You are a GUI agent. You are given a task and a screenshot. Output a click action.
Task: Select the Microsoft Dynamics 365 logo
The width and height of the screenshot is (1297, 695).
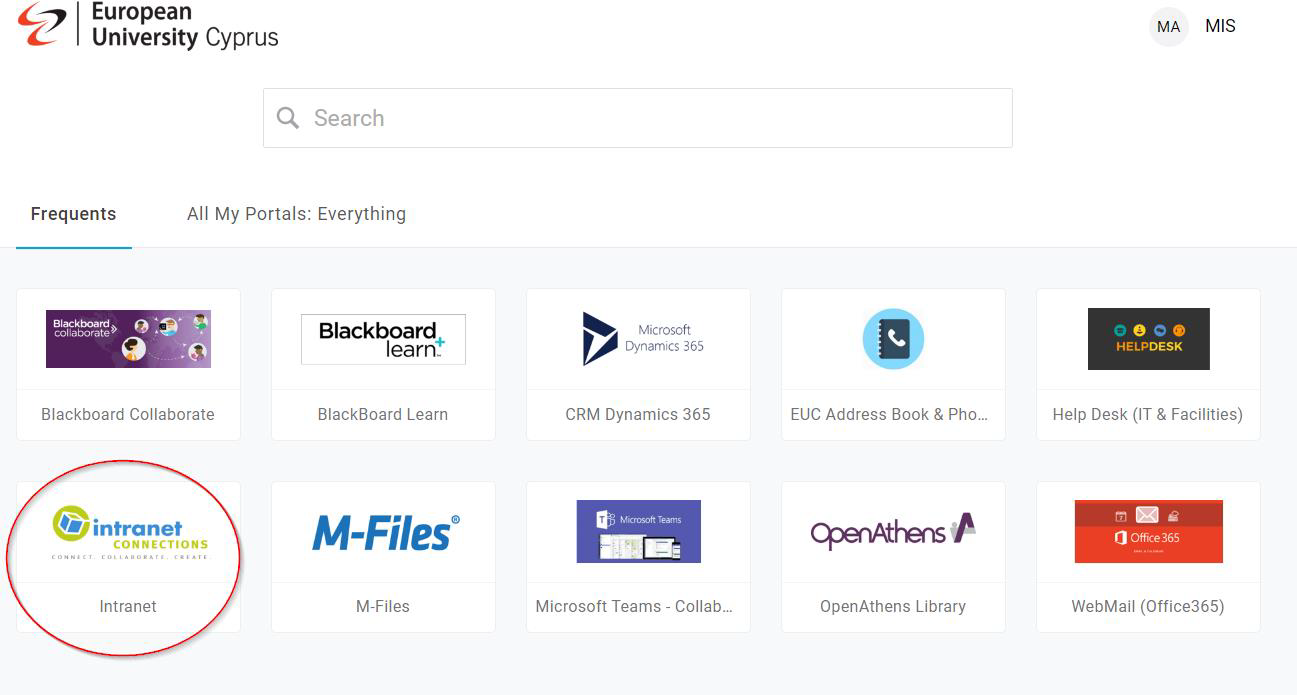tap(637, 339)
